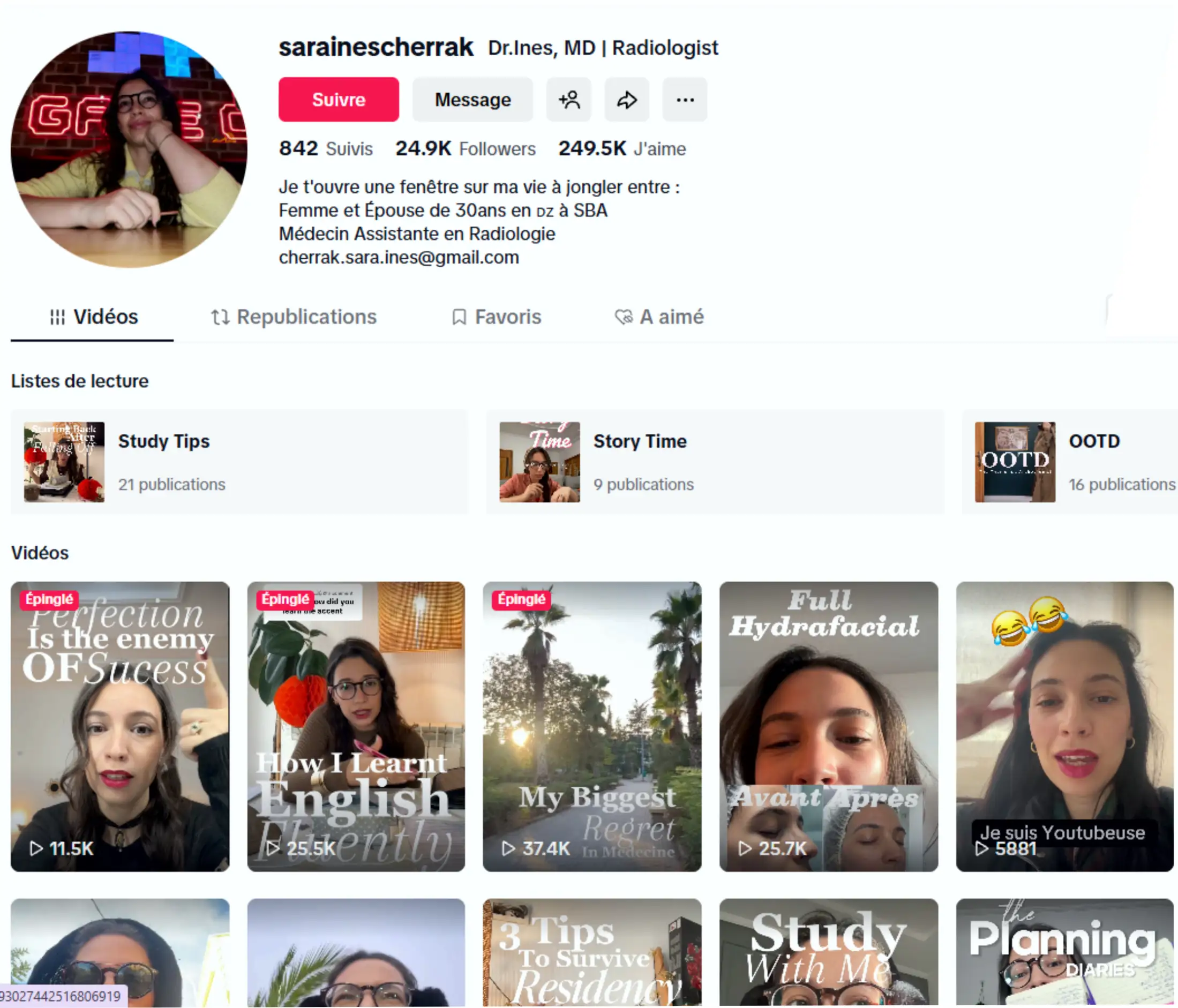Open the Study Tips playlist thumbnail

click(x=64, y=462)
